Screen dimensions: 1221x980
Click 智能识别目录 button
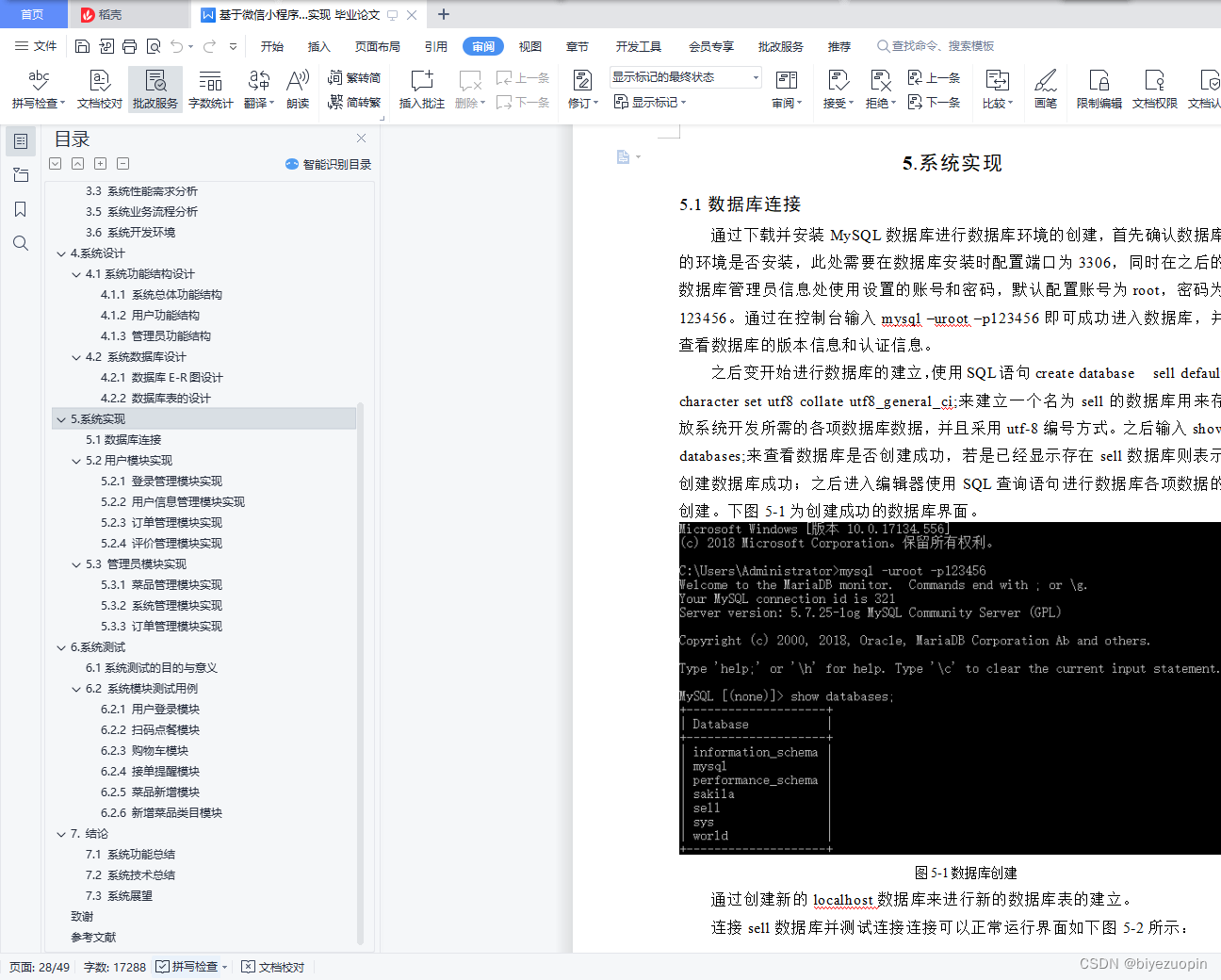328,164
